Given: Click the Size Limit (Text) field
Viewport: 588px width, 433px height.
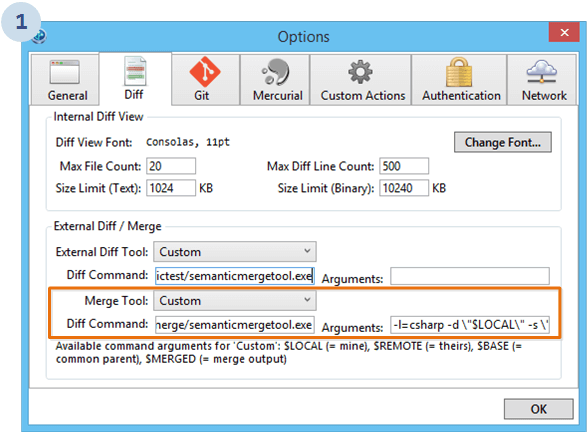Looking at the screenshot, I should (x=171, y=188).
